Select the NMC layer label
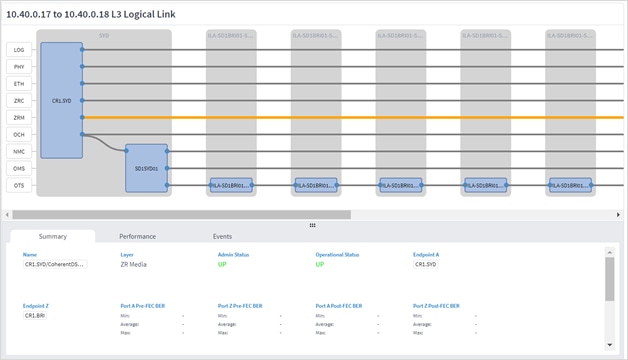Viewport: 628px width, 360px height. (19, 151)
